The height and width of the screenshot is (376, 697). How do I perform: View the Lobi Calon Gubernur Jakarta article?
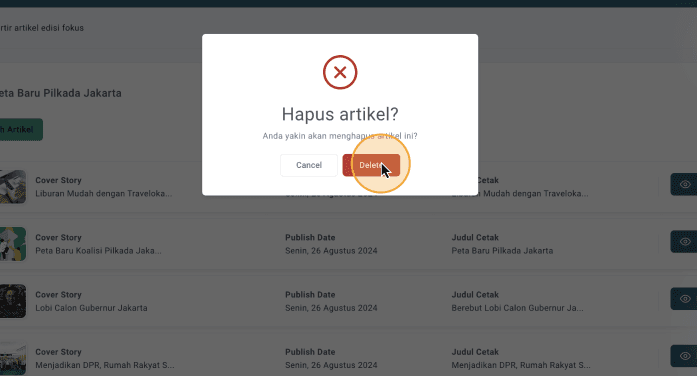coord(684,299)
